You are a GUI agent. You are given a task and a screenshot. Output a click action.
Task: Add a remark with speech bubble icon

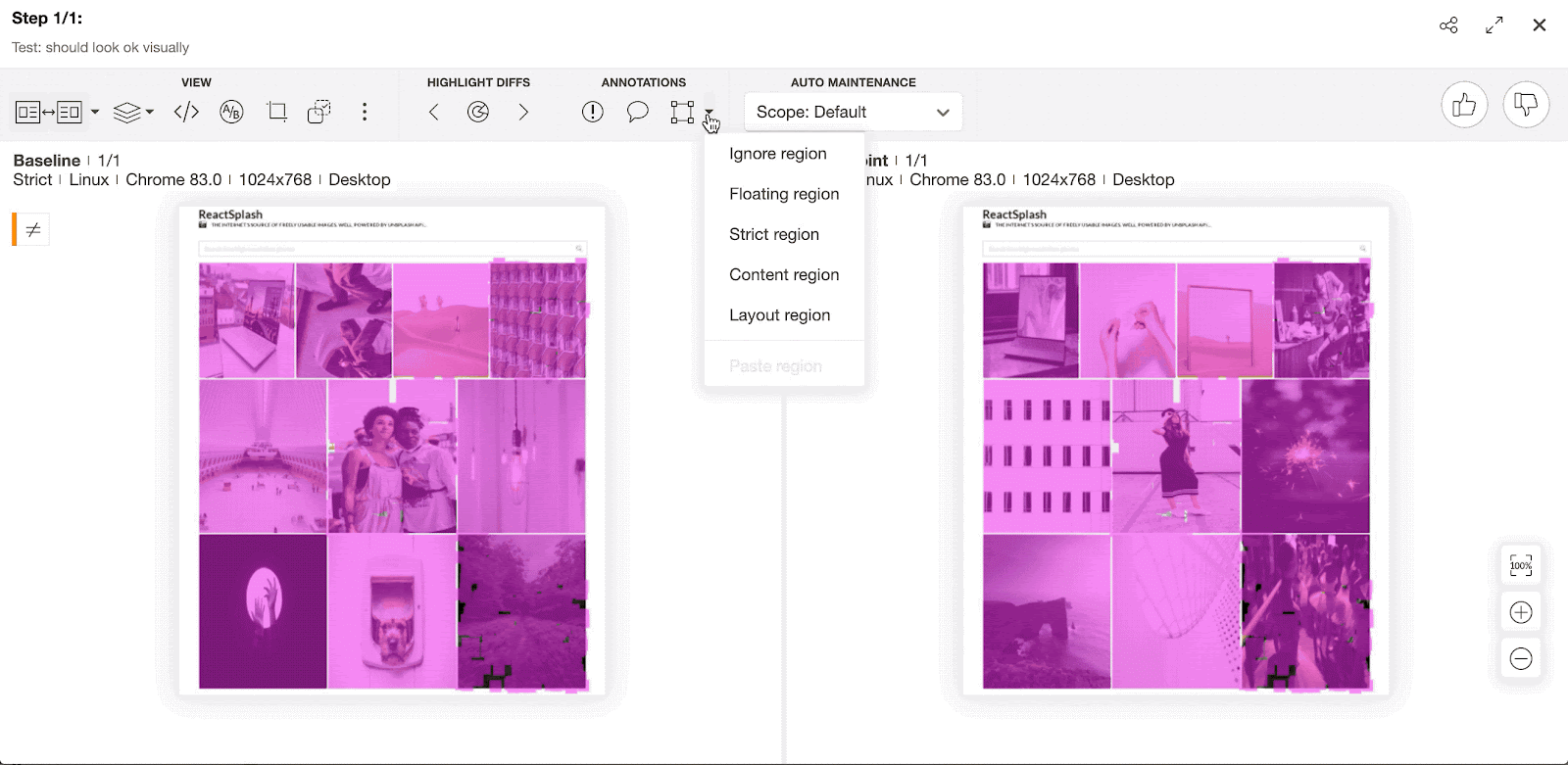(x=637, y=112)
